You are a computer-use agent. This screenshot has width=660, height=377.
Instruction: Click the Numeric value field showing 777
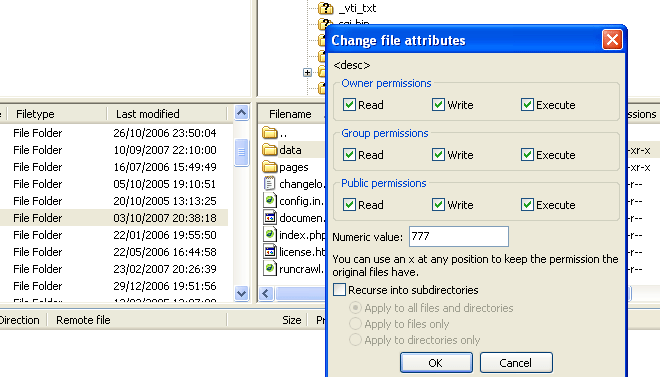coord(458,236)
